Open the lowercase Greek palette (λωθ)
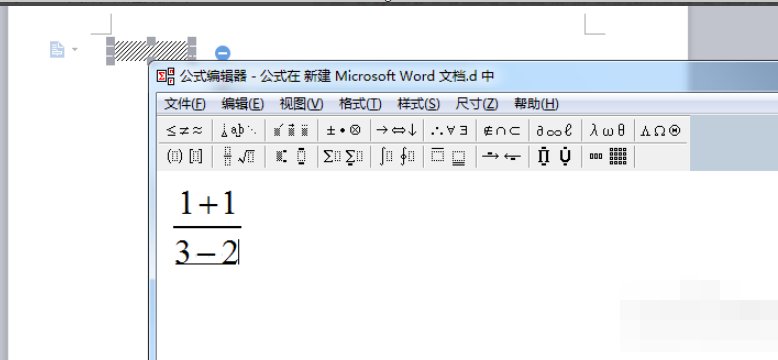The width and height of the screenshot is (778, 360). pyautogui.click(x=608, y=130)
